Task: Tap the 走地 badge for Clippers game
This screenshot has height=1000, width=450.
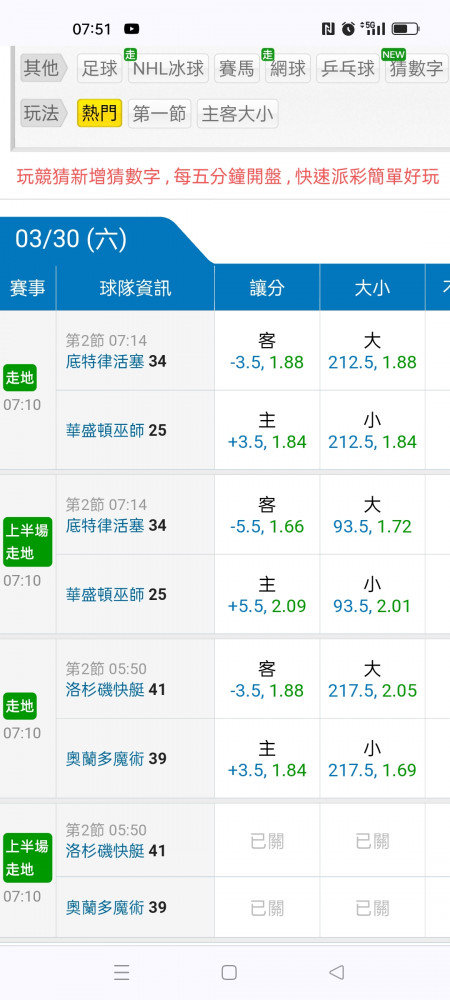Action: click(x=20, y=706)
